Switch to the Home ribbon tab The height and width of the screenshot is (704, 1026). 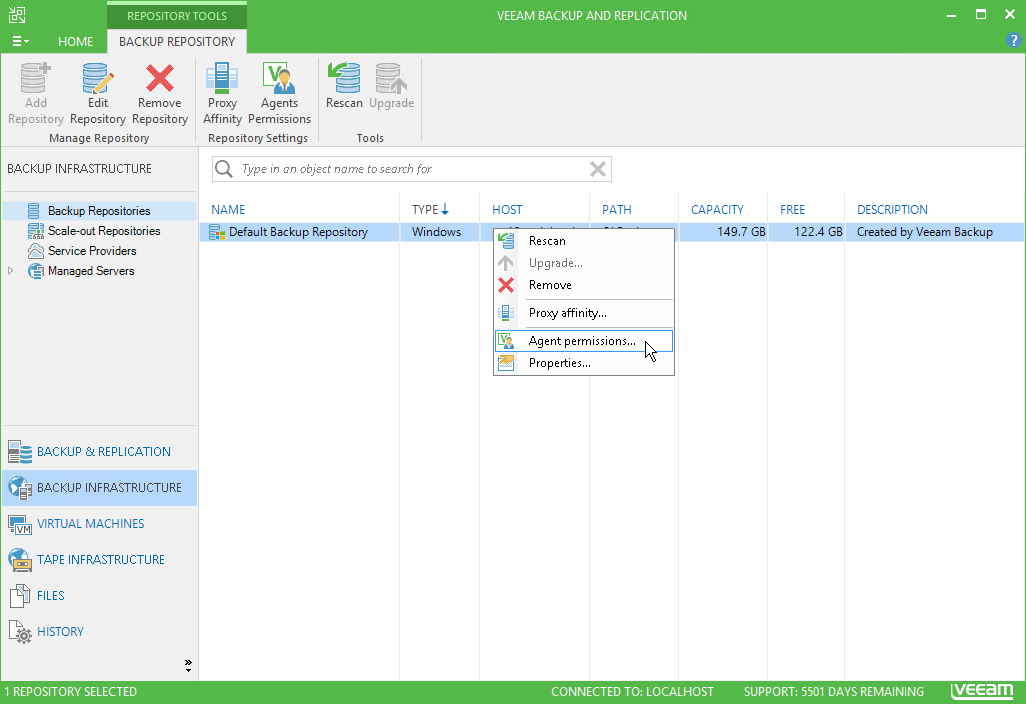click(75, 41)
